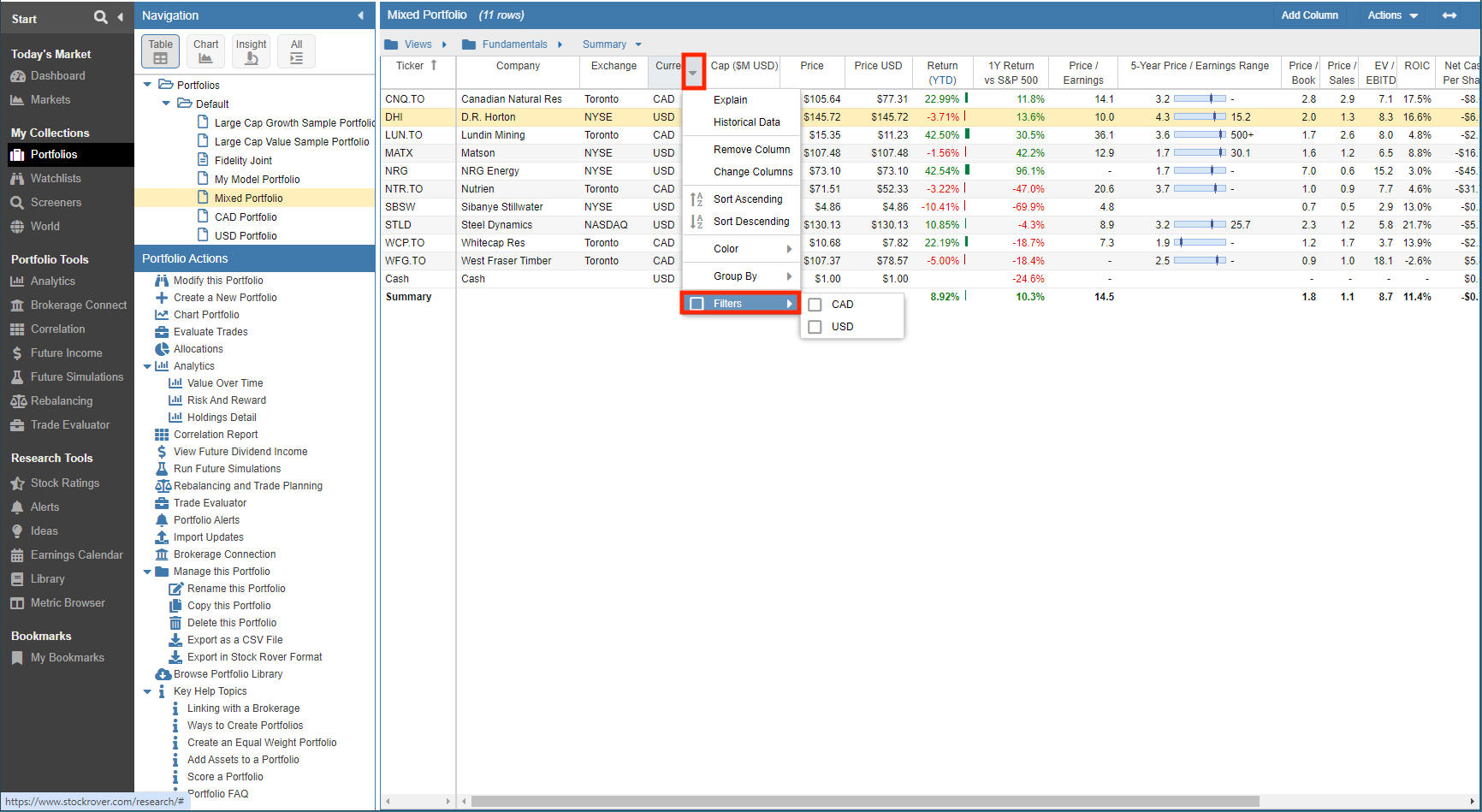Expand the Color submenu
Screen dimensions: 1482x812
(x=741, y=249)
